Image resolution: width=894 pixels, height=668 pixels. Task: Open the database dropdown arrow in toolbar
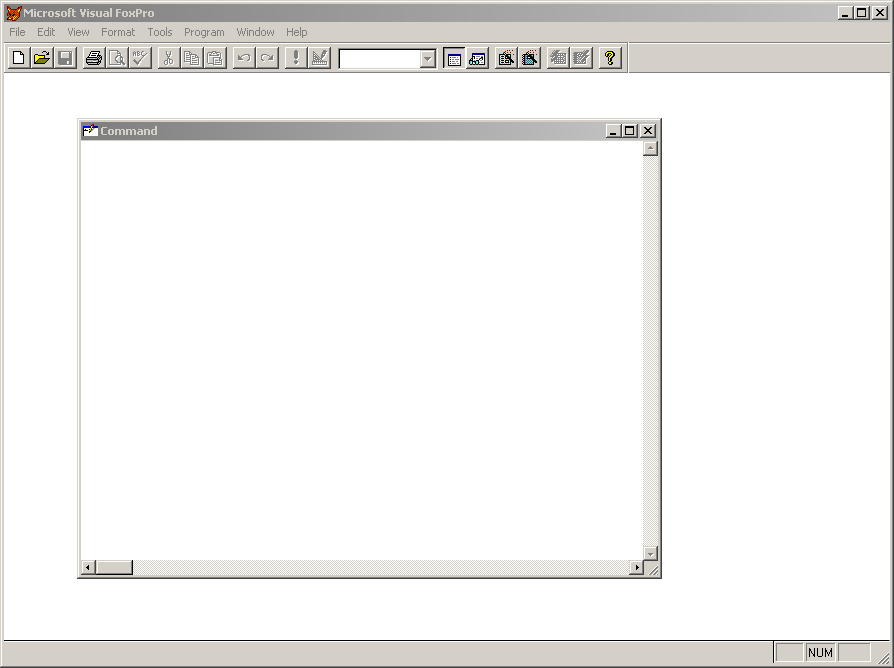[x=428, y=59]
